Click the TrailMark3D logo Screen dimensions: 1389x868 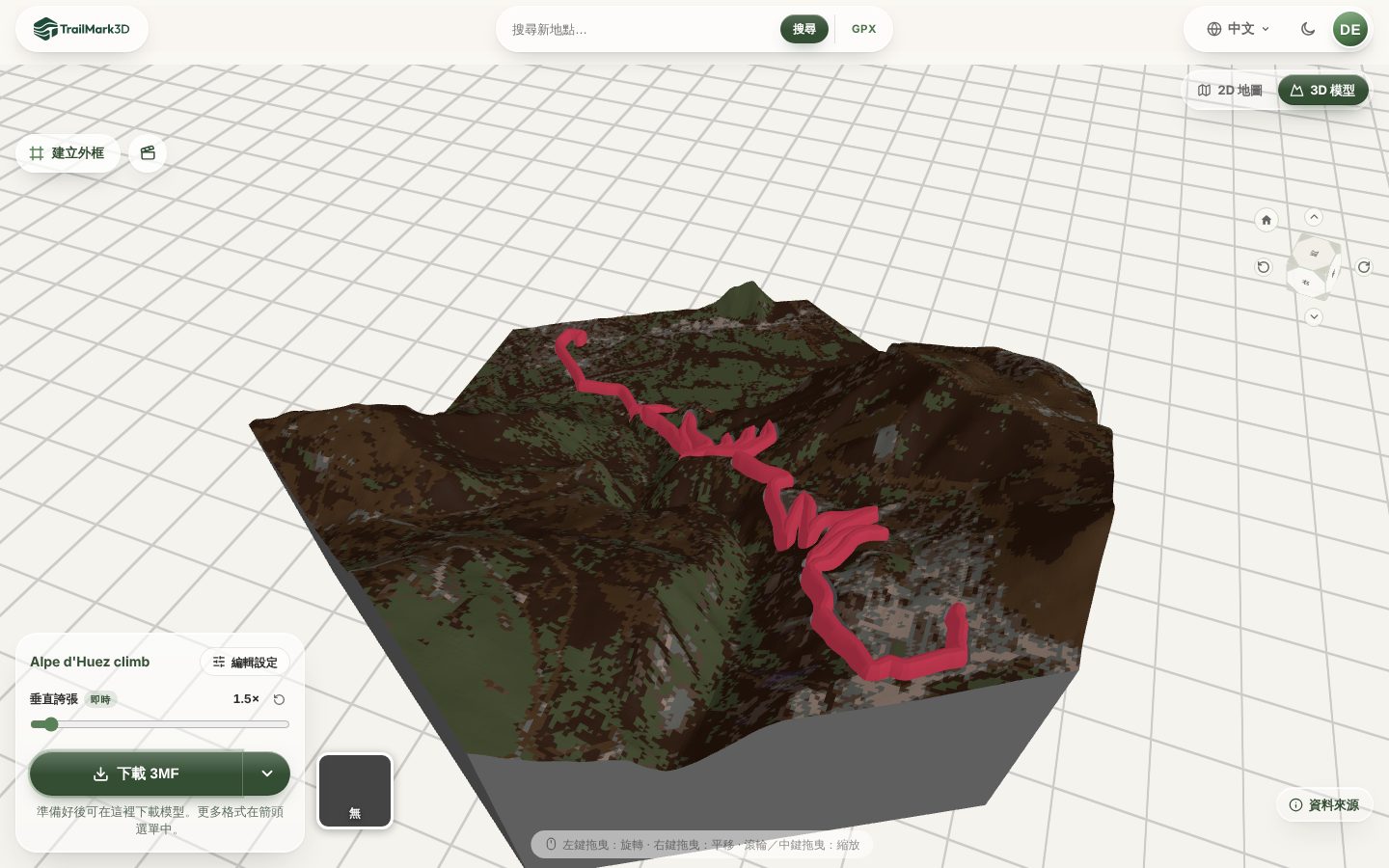(x=82, y=29)
